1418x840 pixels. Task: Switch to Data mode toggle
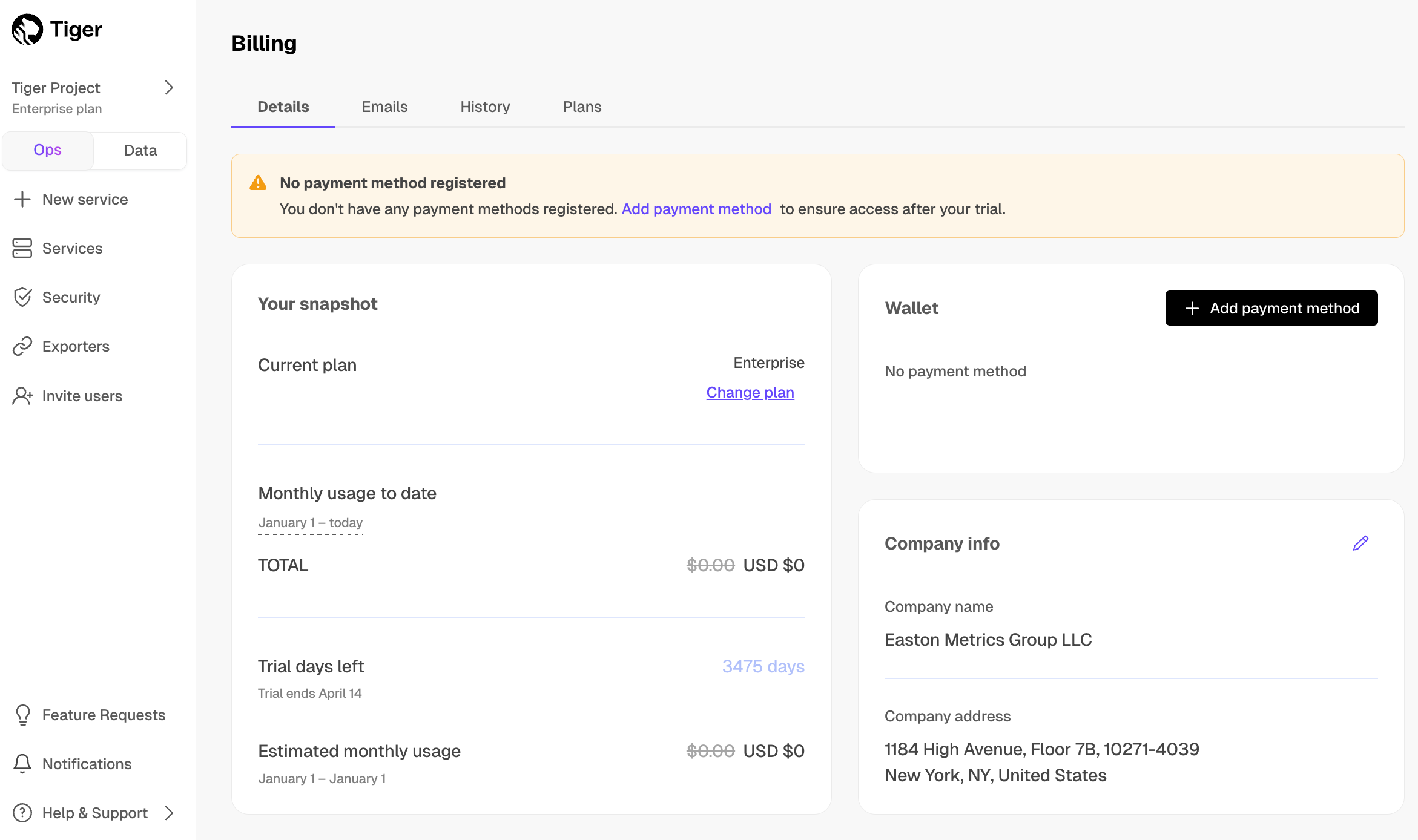click(x=140, y=150)
